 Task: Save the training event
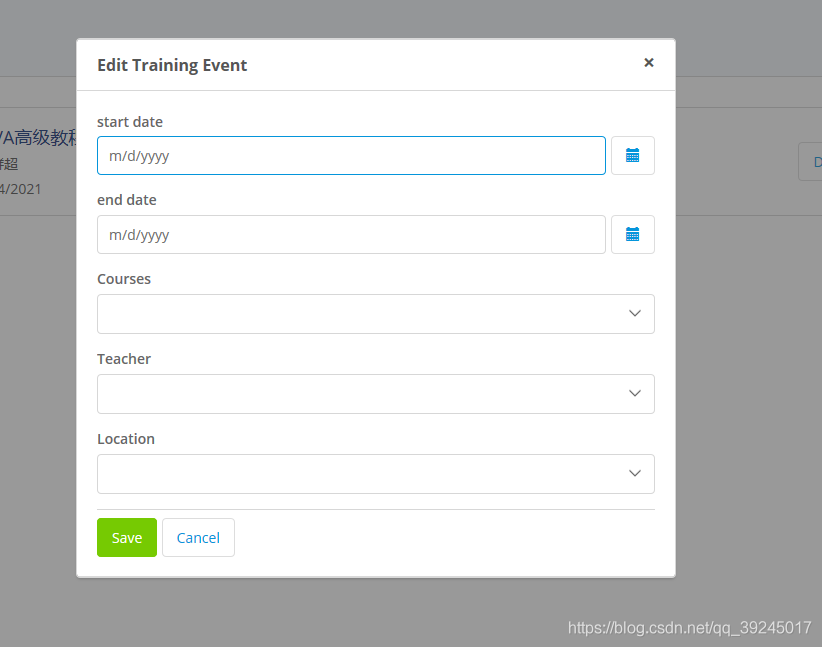pos(127,537)
